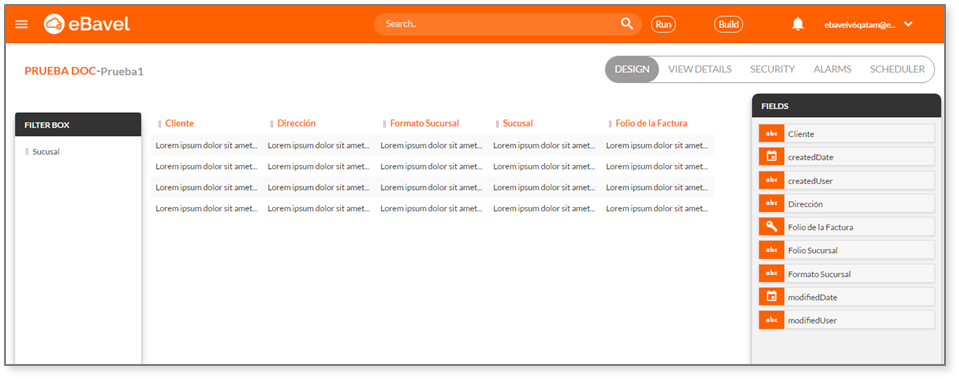Click the calendar icon beside modifiedDate

(x=771, y=296)
